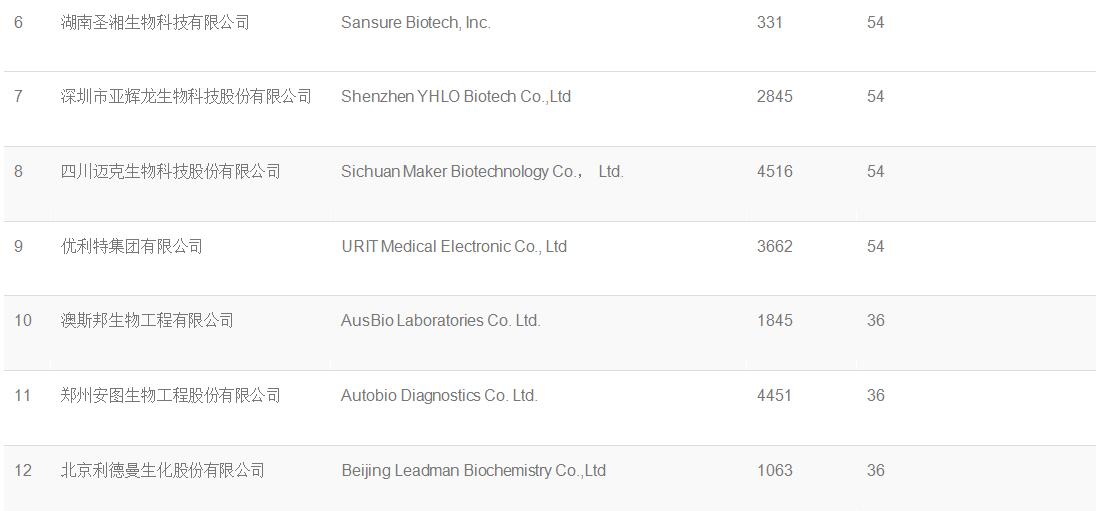Click AusBio Laboratories Co. Ltd. name
Screen dimensions: 1096x511
441,320
